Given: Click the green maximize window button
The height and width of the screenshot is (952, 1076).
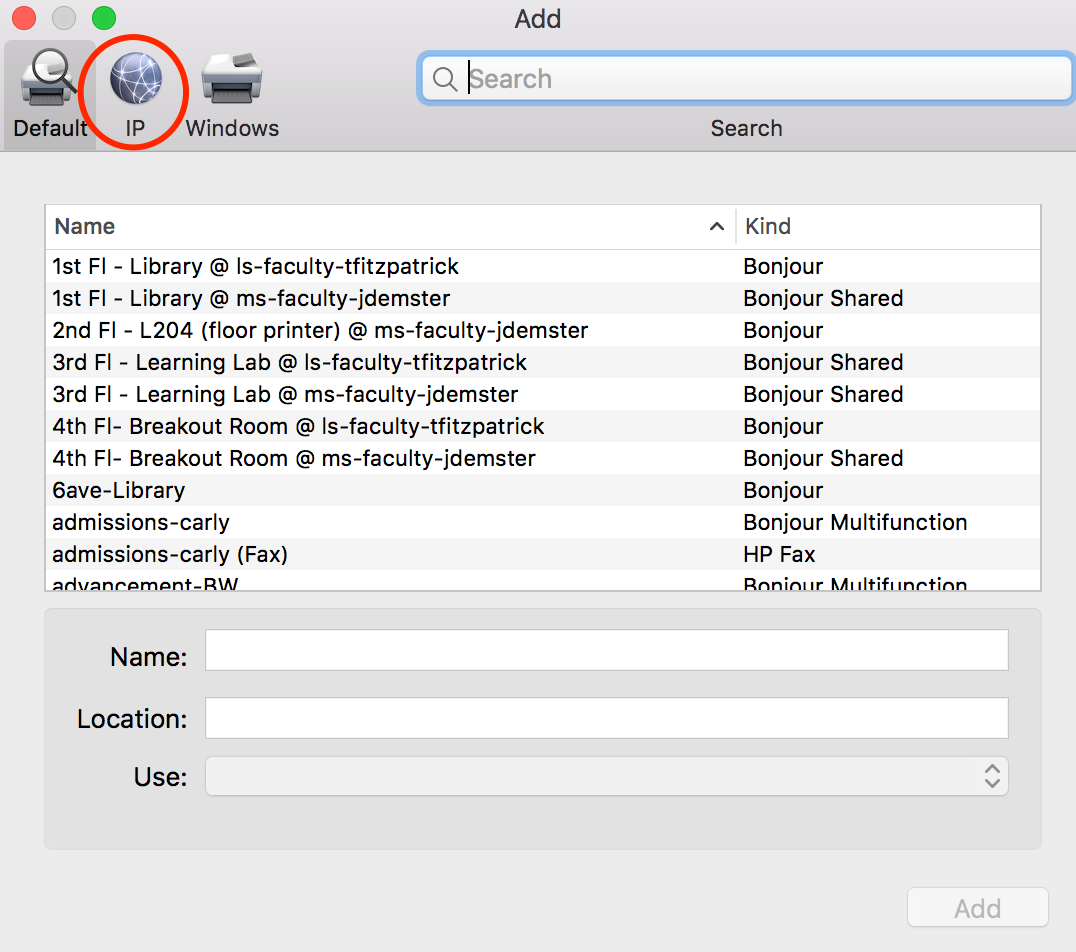Looking at the screenshot, I should 103,18.
